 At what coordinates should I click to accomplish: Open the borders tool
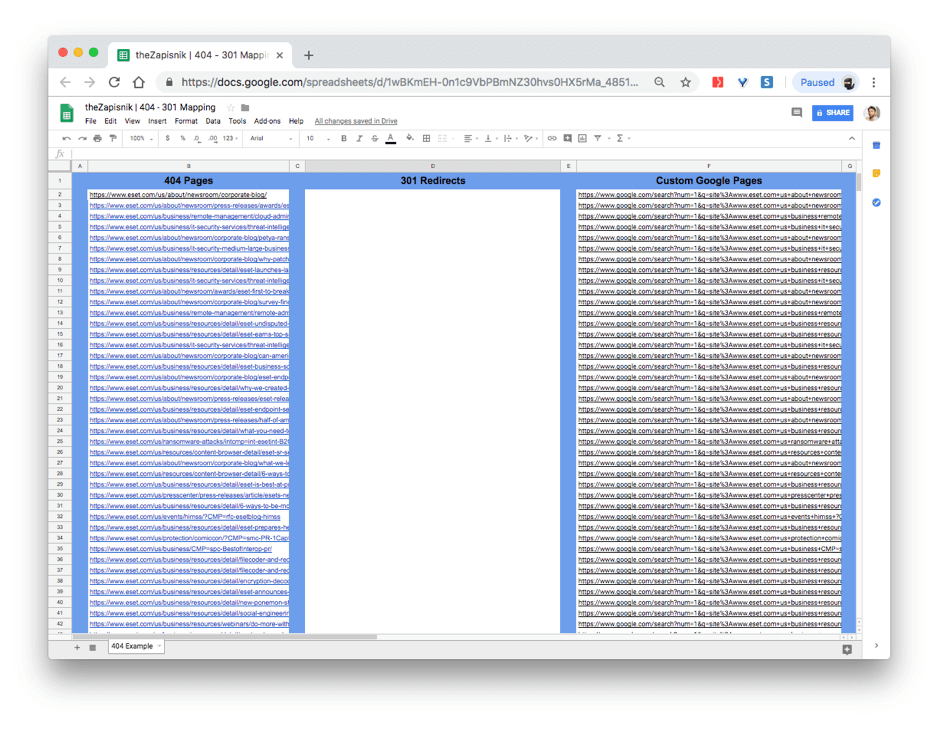point(426,138)
